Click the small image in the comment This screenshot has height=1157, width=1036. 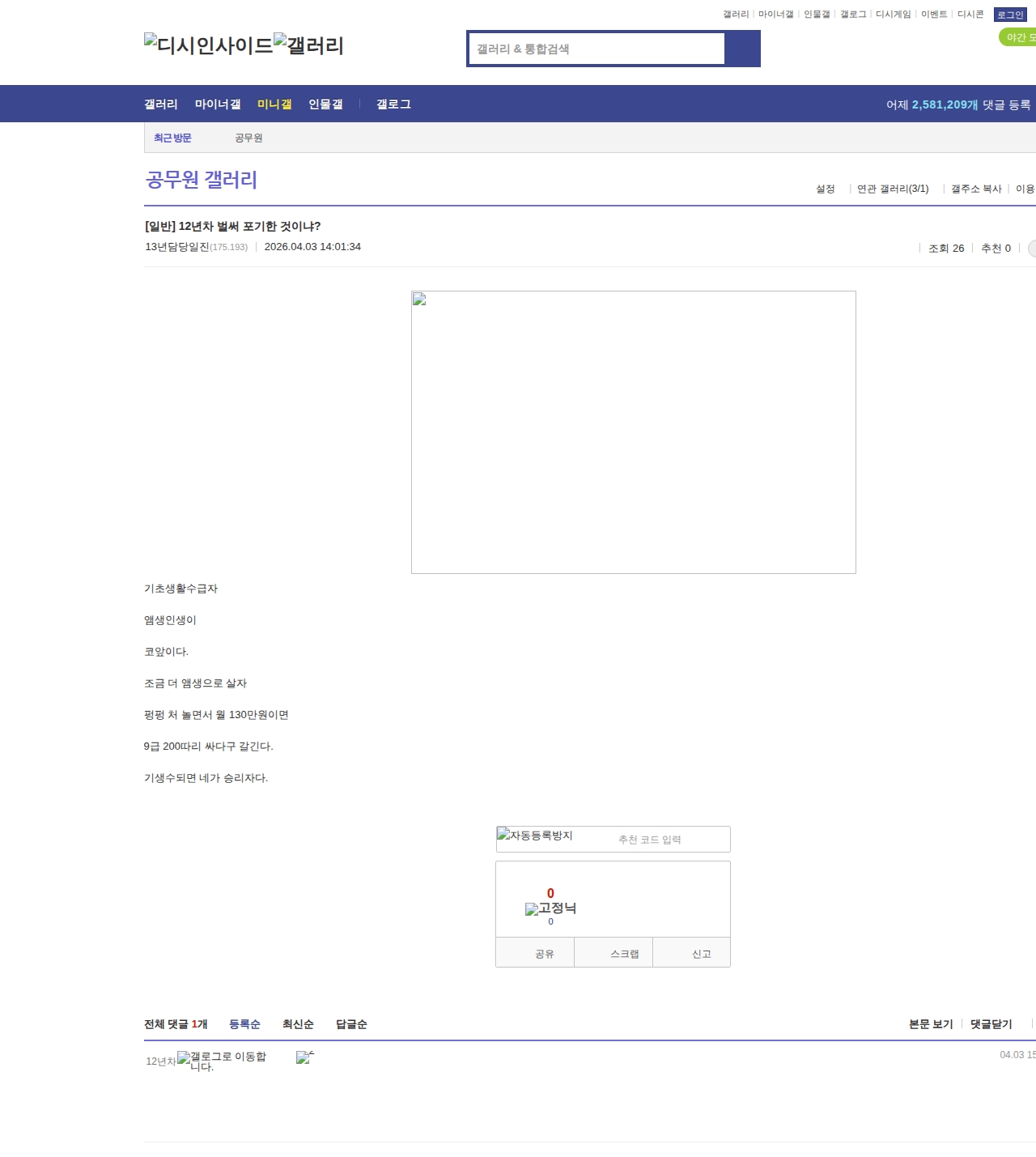click(x=304, y=1057)
